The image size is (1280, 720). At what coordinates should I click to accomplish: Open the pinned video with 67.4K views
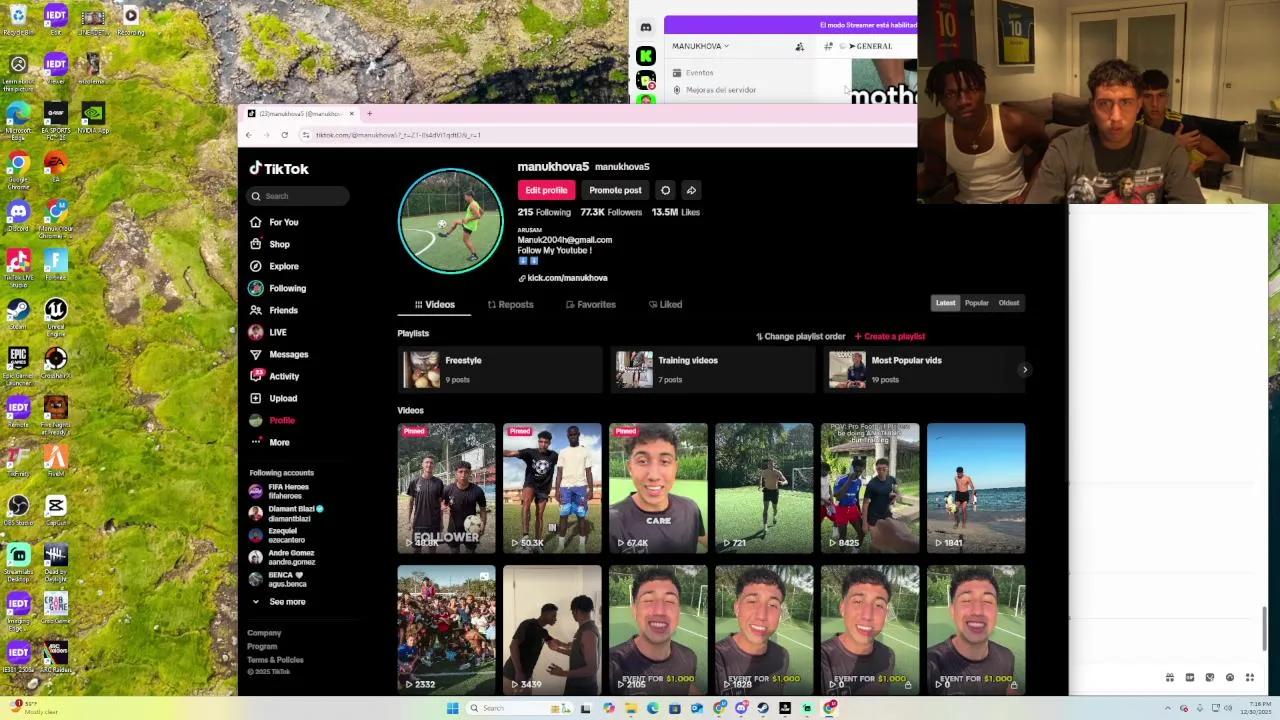(658, 488)
